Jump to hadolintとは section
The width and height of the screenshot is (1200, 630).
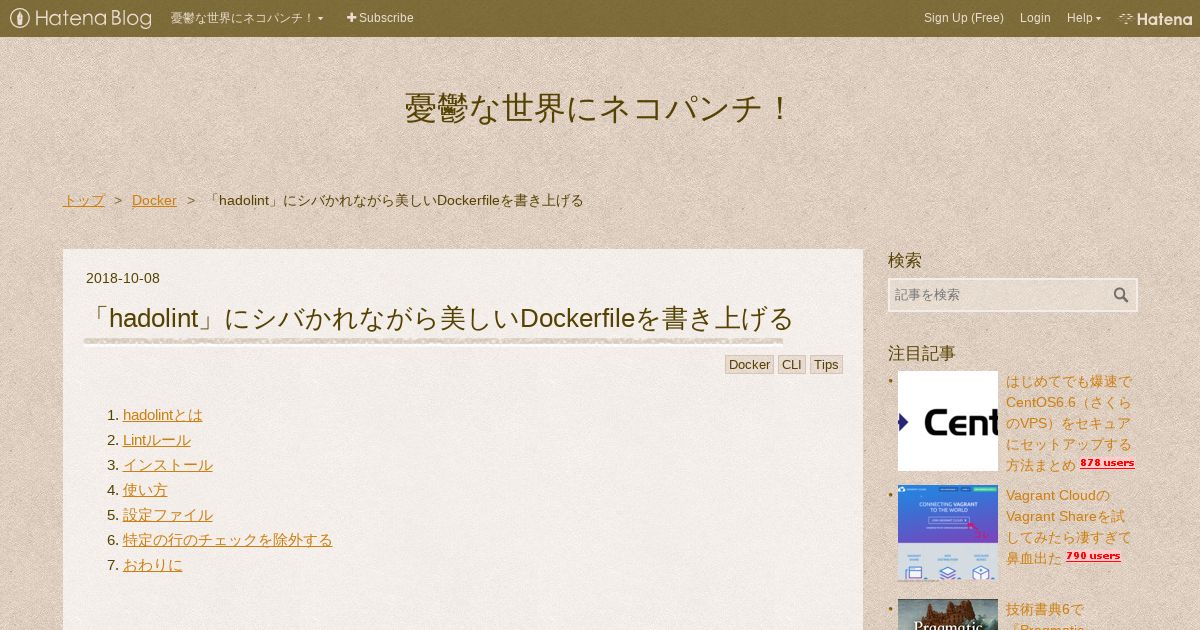coord(163,415)
